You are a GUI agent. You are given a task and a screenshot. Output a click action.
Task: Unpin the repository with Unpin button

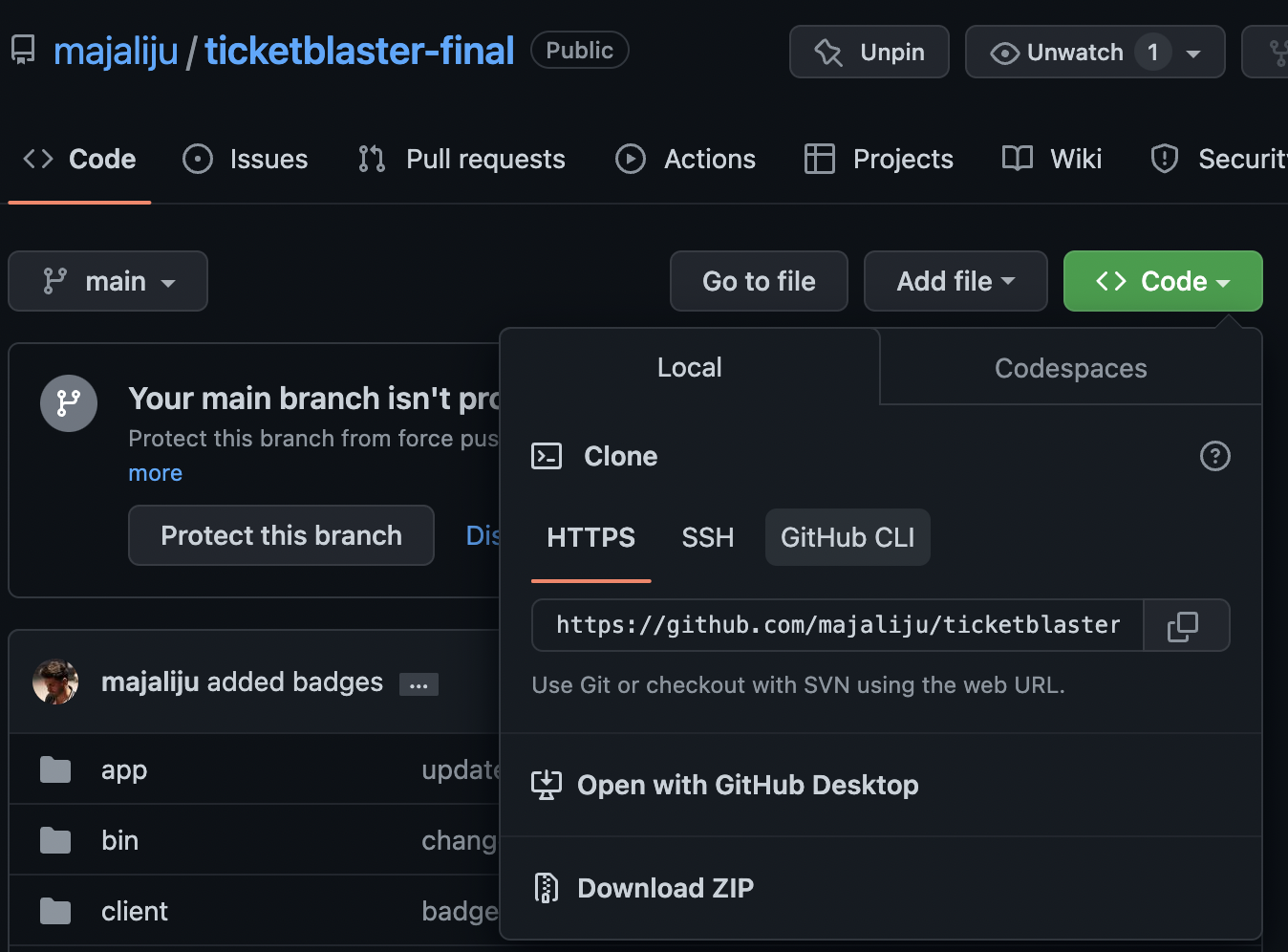869,52
